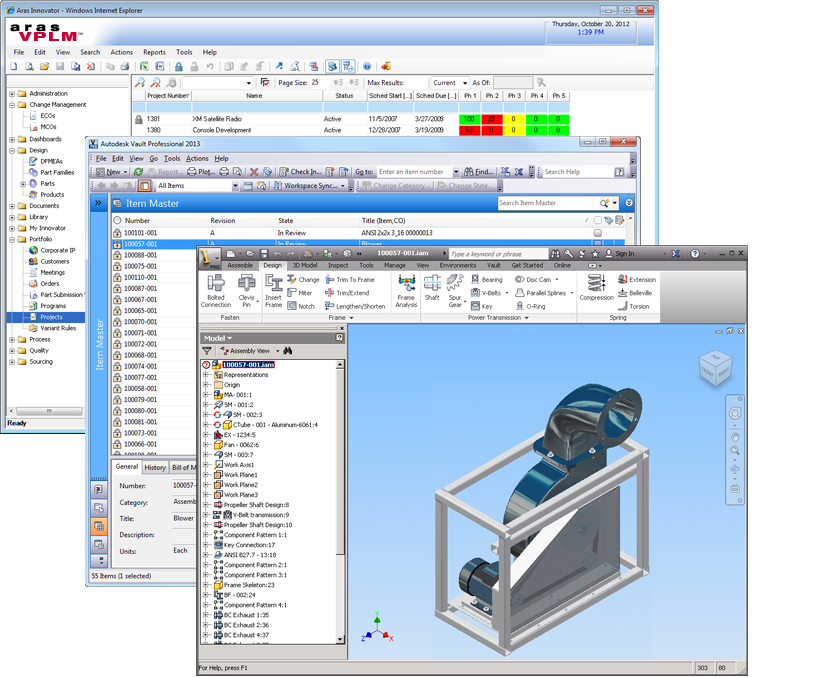
Task: Select the Shaft generator tool
Action: [x=432, y=287]
